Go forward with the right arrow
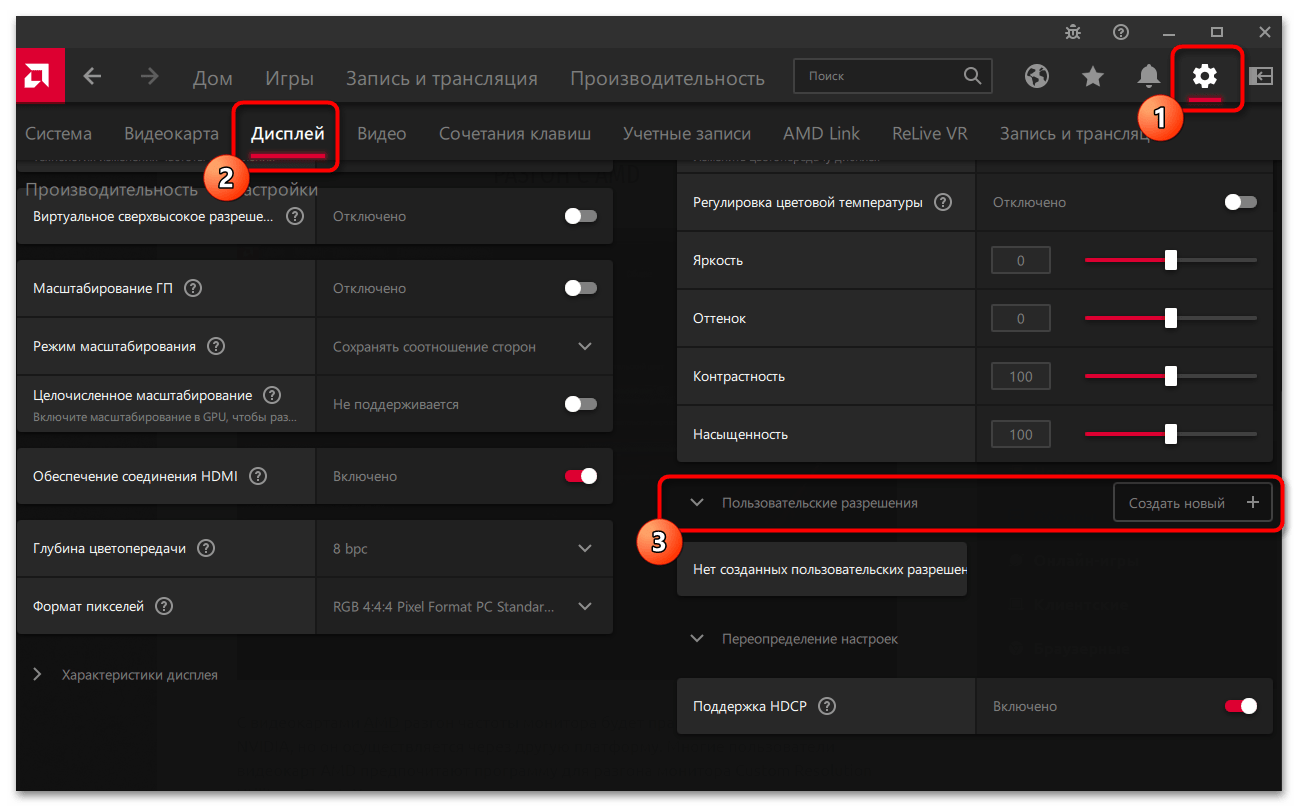1298x807 pixels. 149,76
